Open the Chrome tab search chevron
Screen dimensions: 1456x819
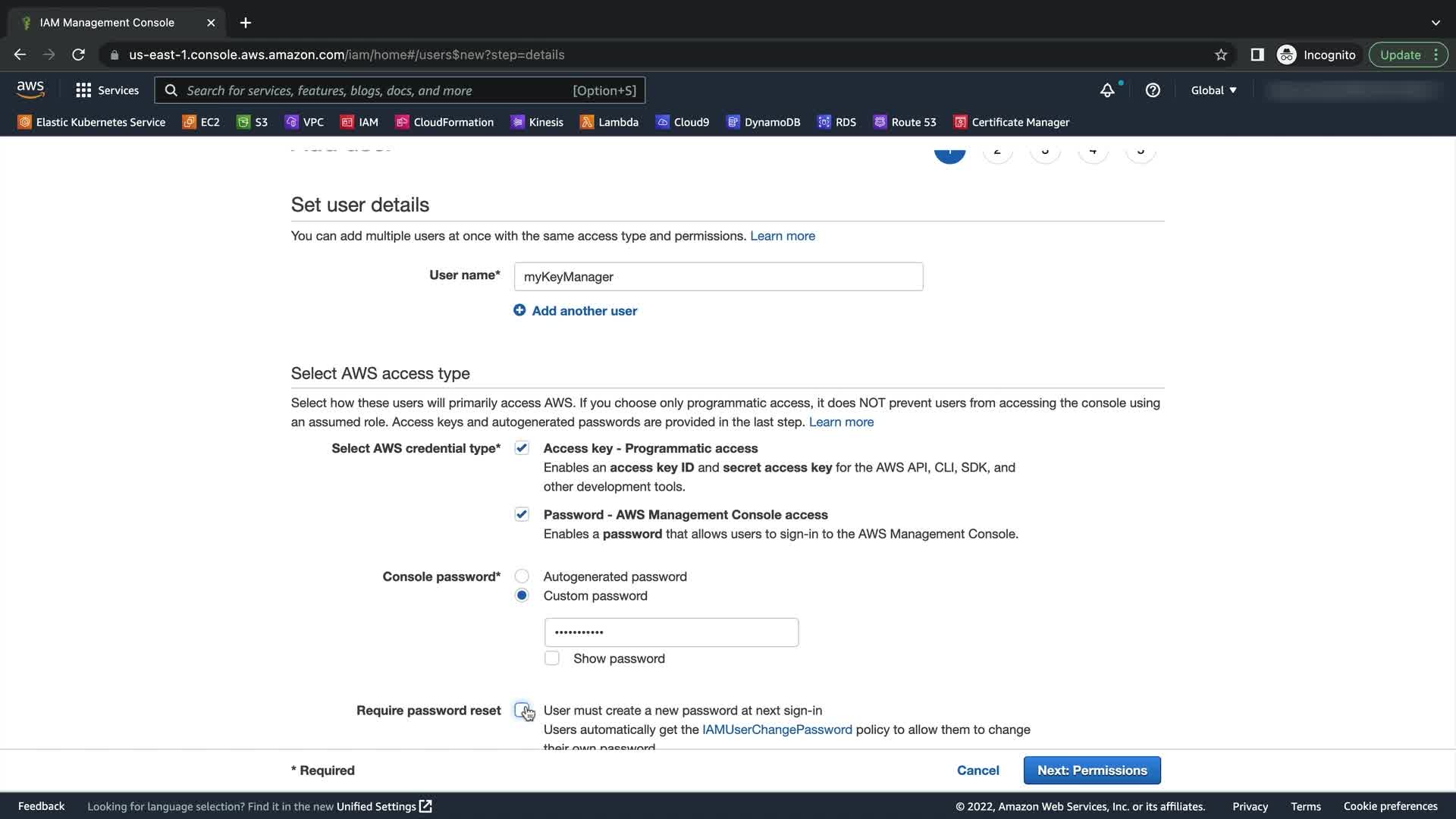tap(1436, 23)
